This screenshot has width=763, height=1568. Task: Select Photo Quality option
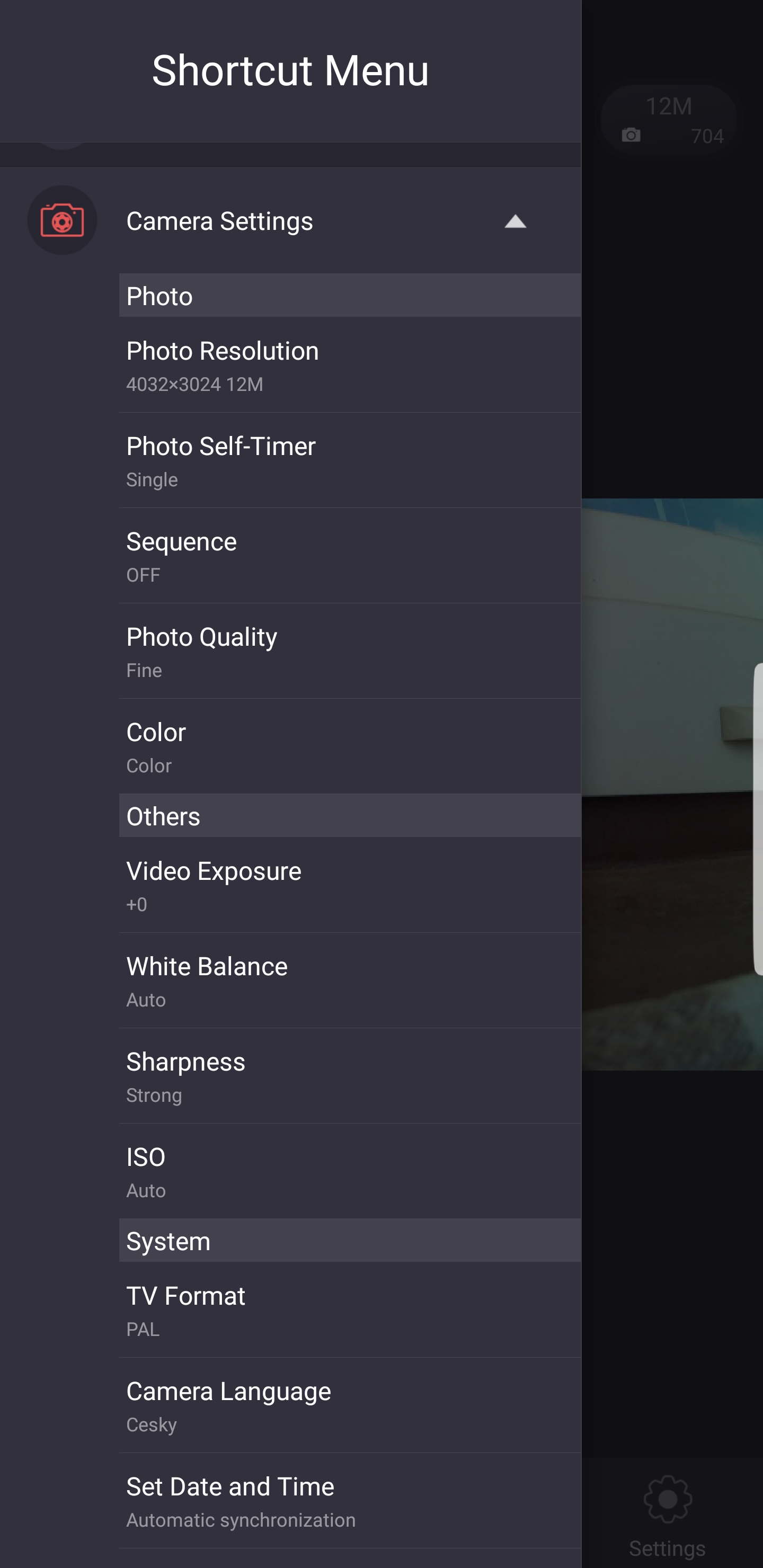[x=350, y=652]
